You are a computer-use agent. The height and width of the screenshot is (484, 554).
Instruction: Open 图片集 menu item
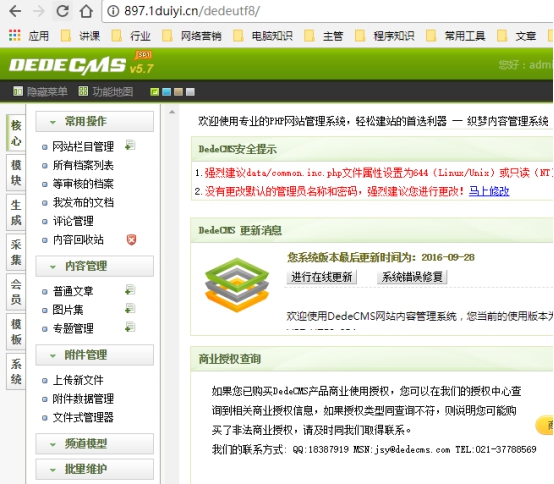[x=68, y=310]
